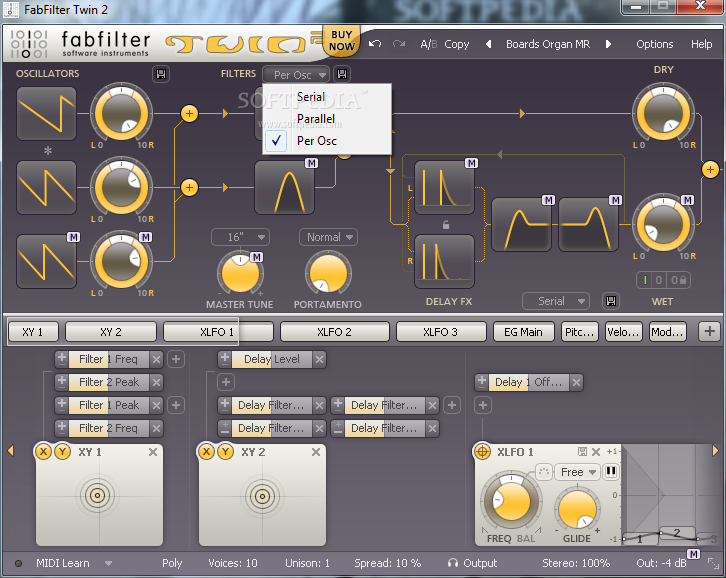Toggle M marker on filter 2
Image resolution: width=726 pixels, height=578 pixels.
click(311, 163)
